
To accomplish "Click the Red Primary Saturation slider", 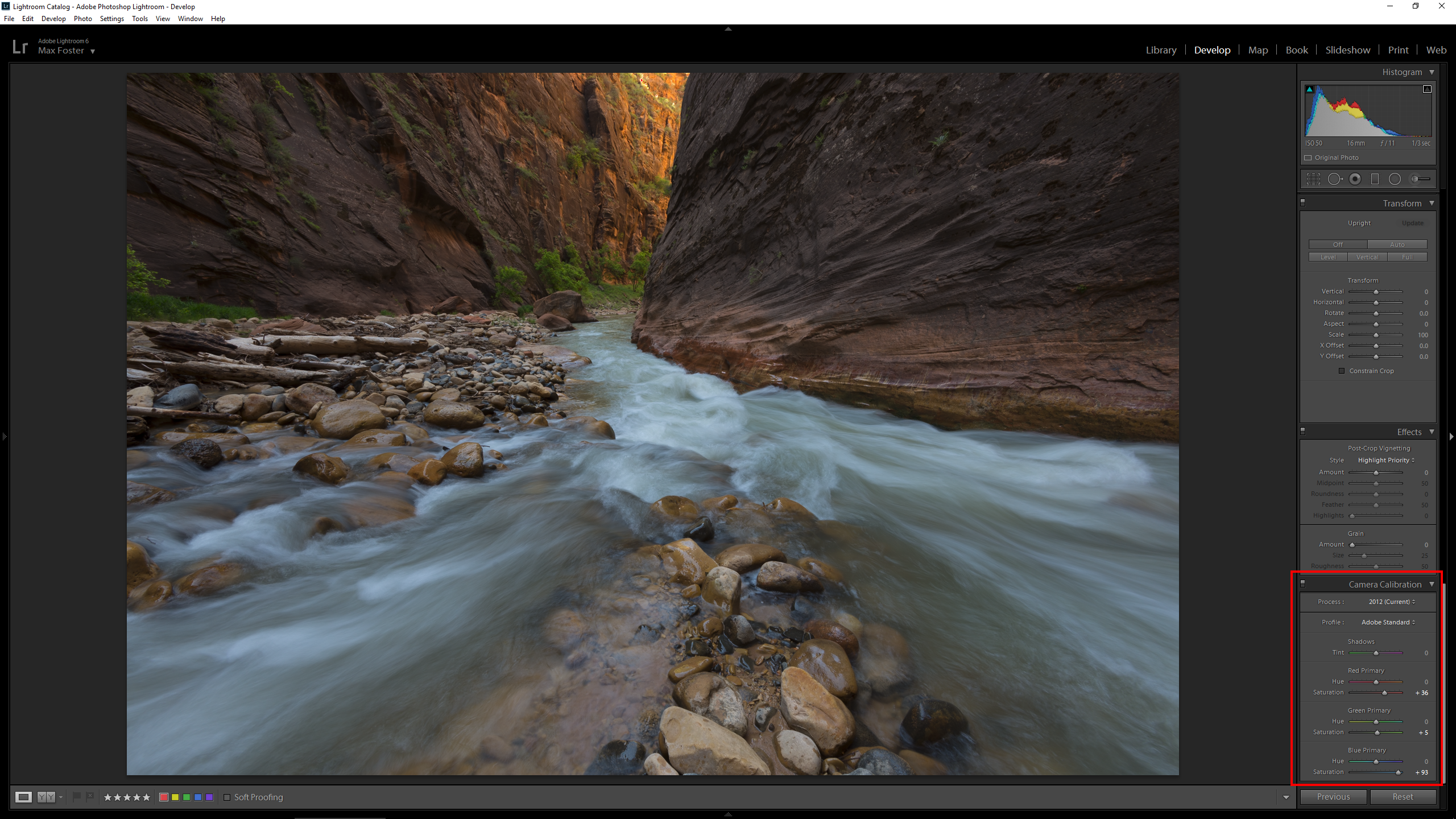I will 1376,693.
